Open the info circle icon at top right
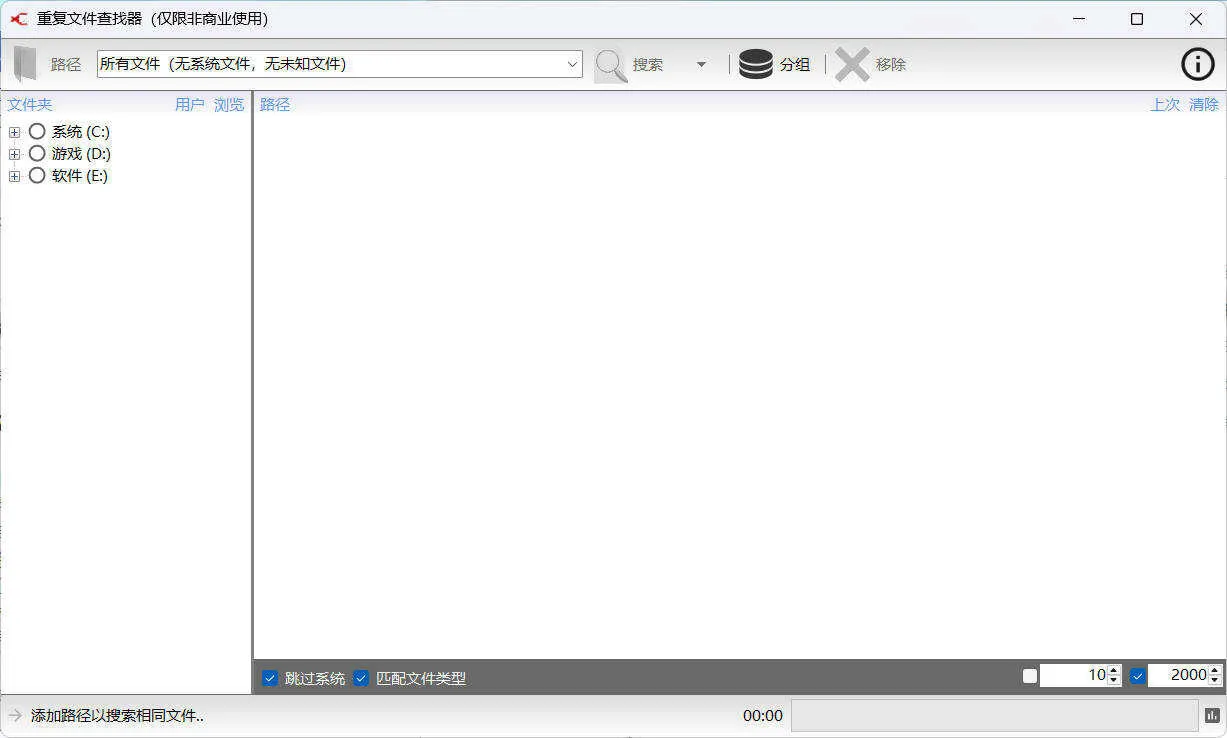Screen dimensions: 1227x738 coord(1197,63)
